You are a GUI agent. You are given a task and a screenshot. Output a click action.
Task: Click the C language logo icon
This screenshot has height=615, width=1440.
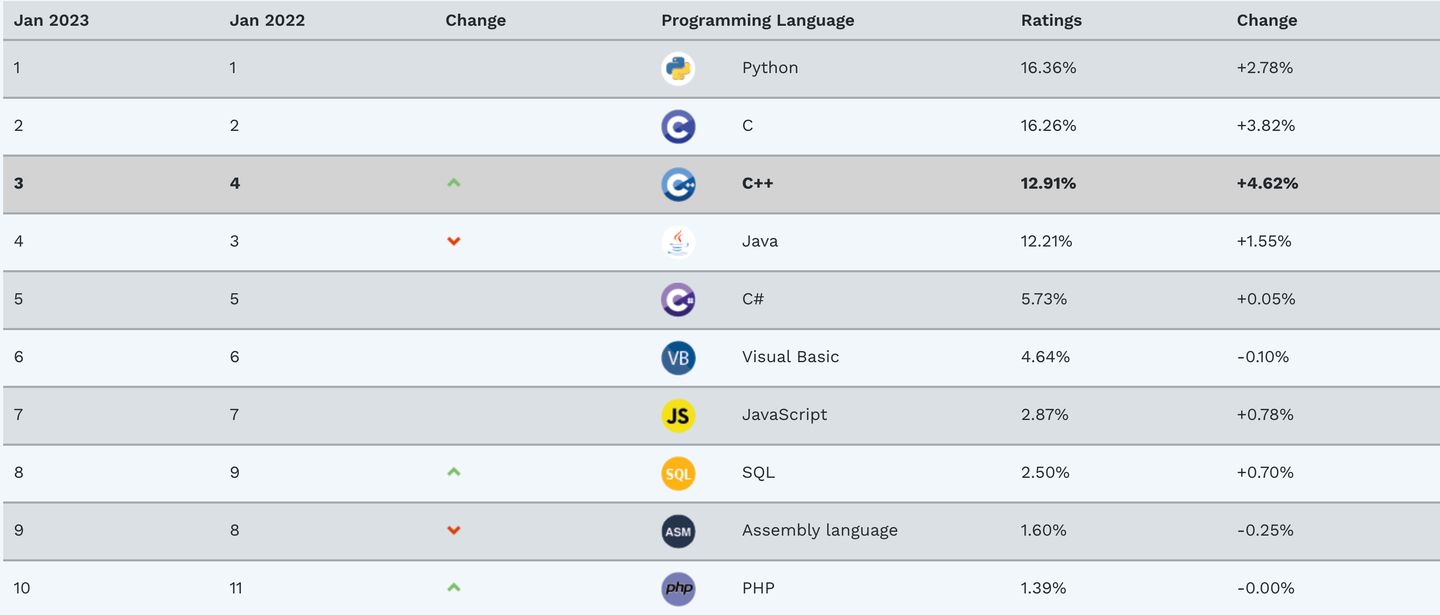[678, 126]
